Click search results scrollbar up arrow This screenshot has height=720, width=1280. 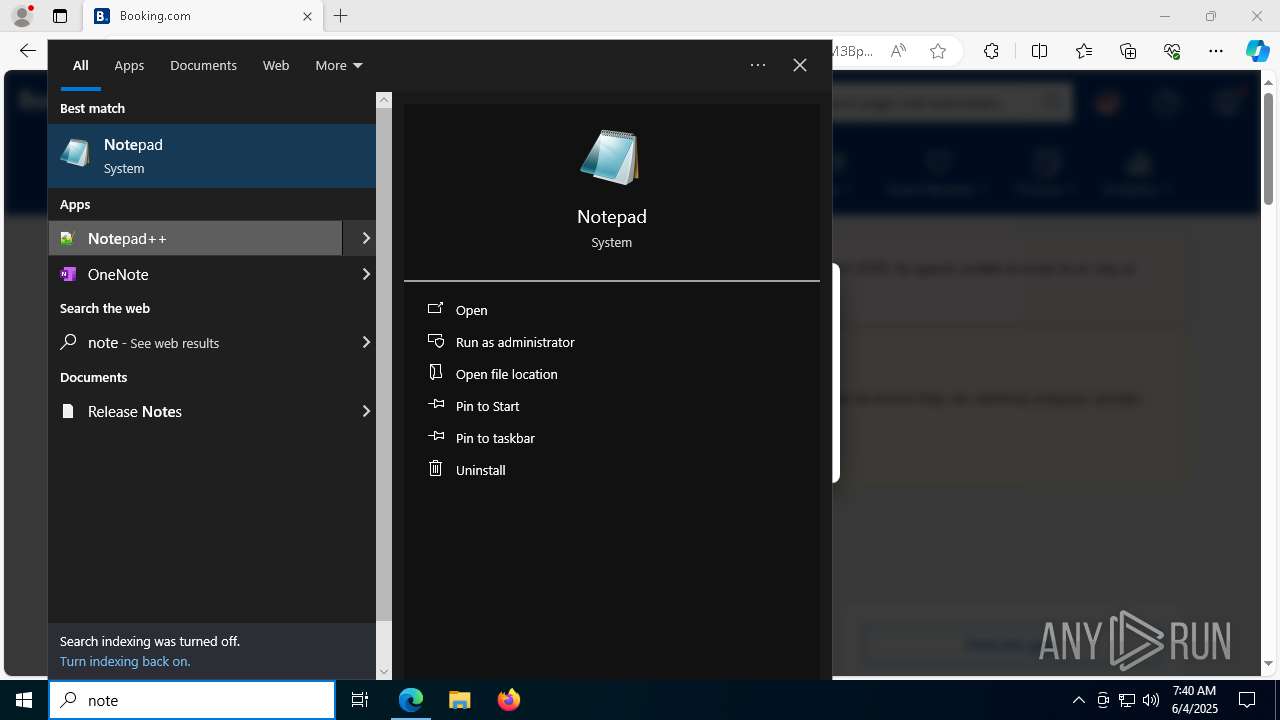point(384,100)
